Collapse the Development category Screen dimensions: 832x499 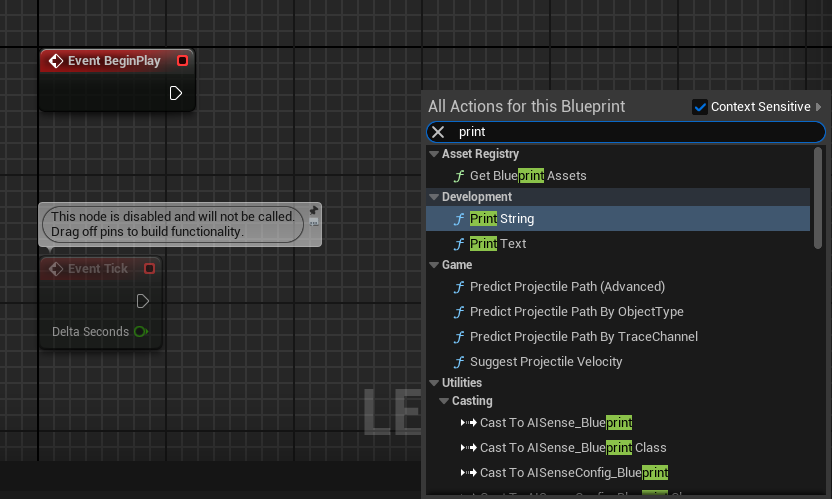point(434,197)
